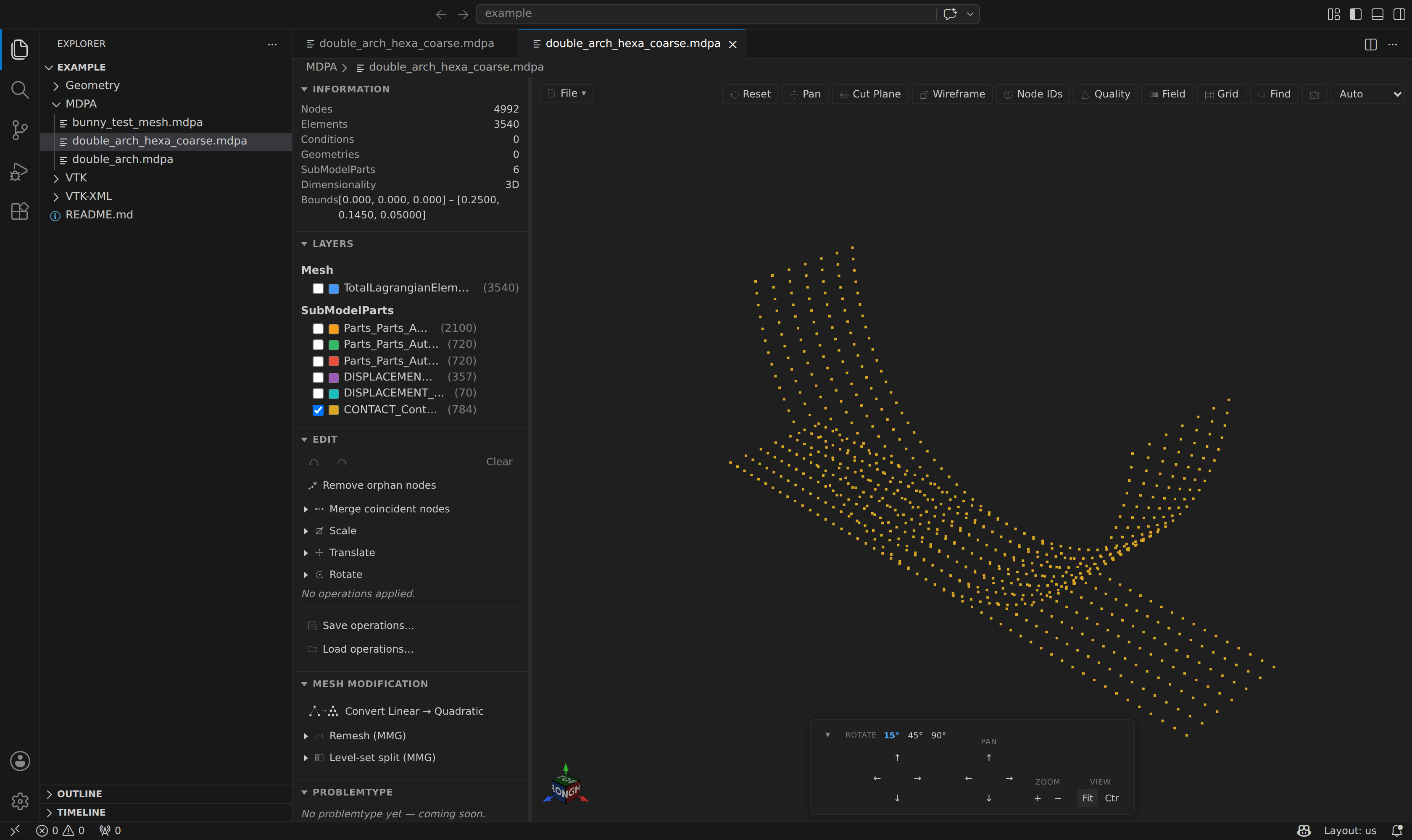Click the teal DISPLACEMENT_ color swatch

click(x=334, y=394)
